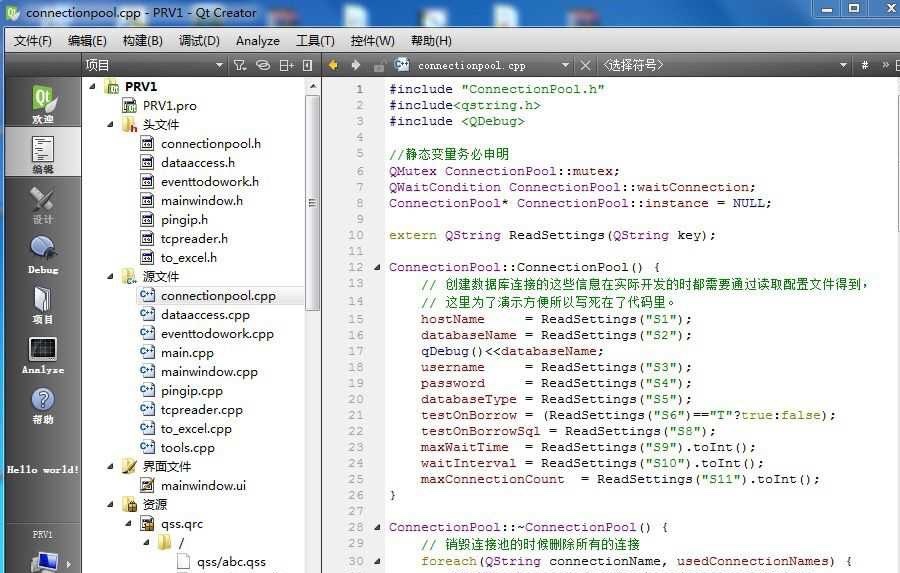Viewport: 900px width, 573px height.
Task: Select connectionpool.cpp in source files
Action: (x=218, y=296)
